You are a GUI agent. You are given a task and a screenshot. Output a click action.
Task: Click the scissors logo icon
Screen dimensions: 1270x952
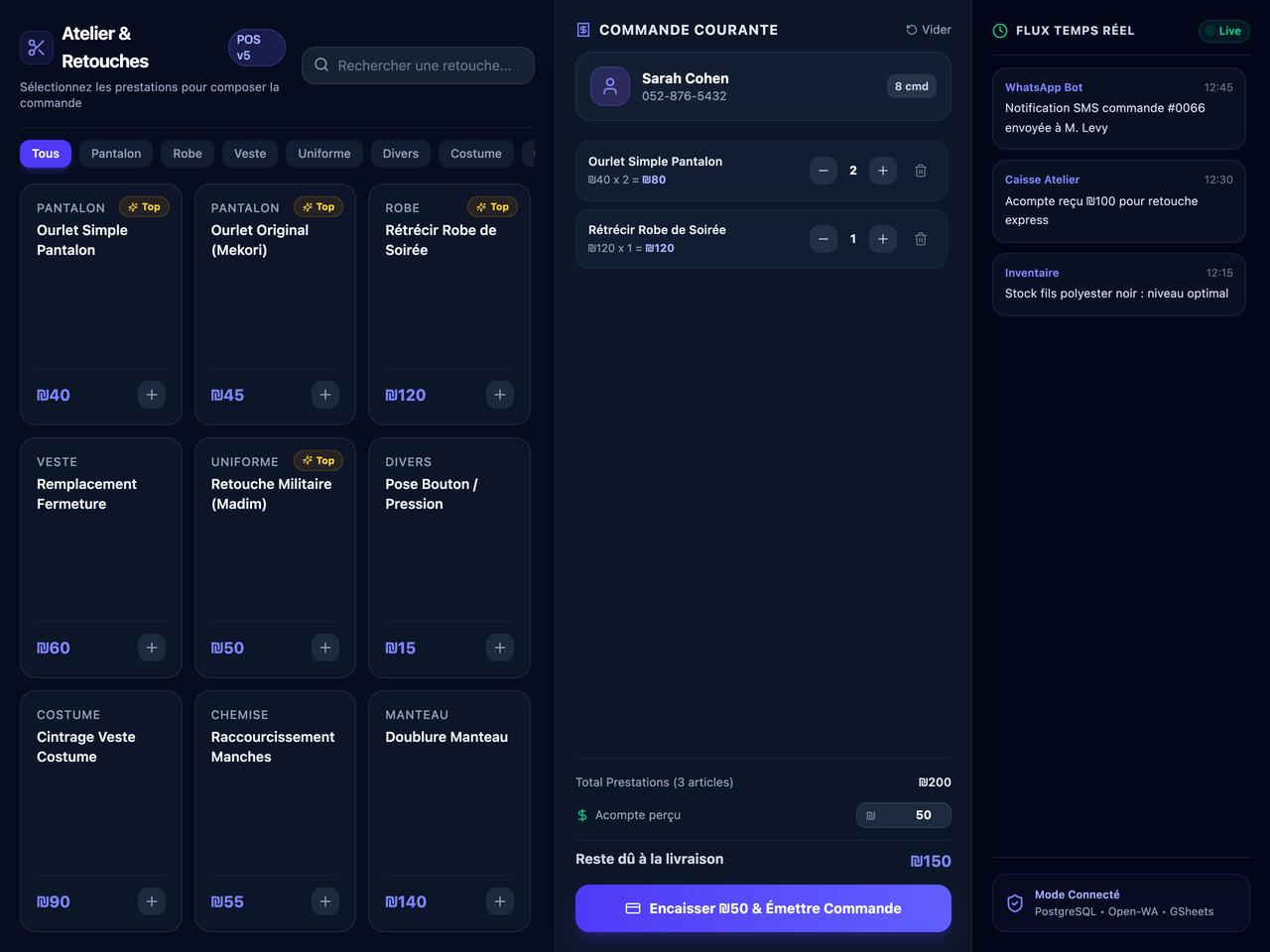pyautogui.click(x=37, y=48)
